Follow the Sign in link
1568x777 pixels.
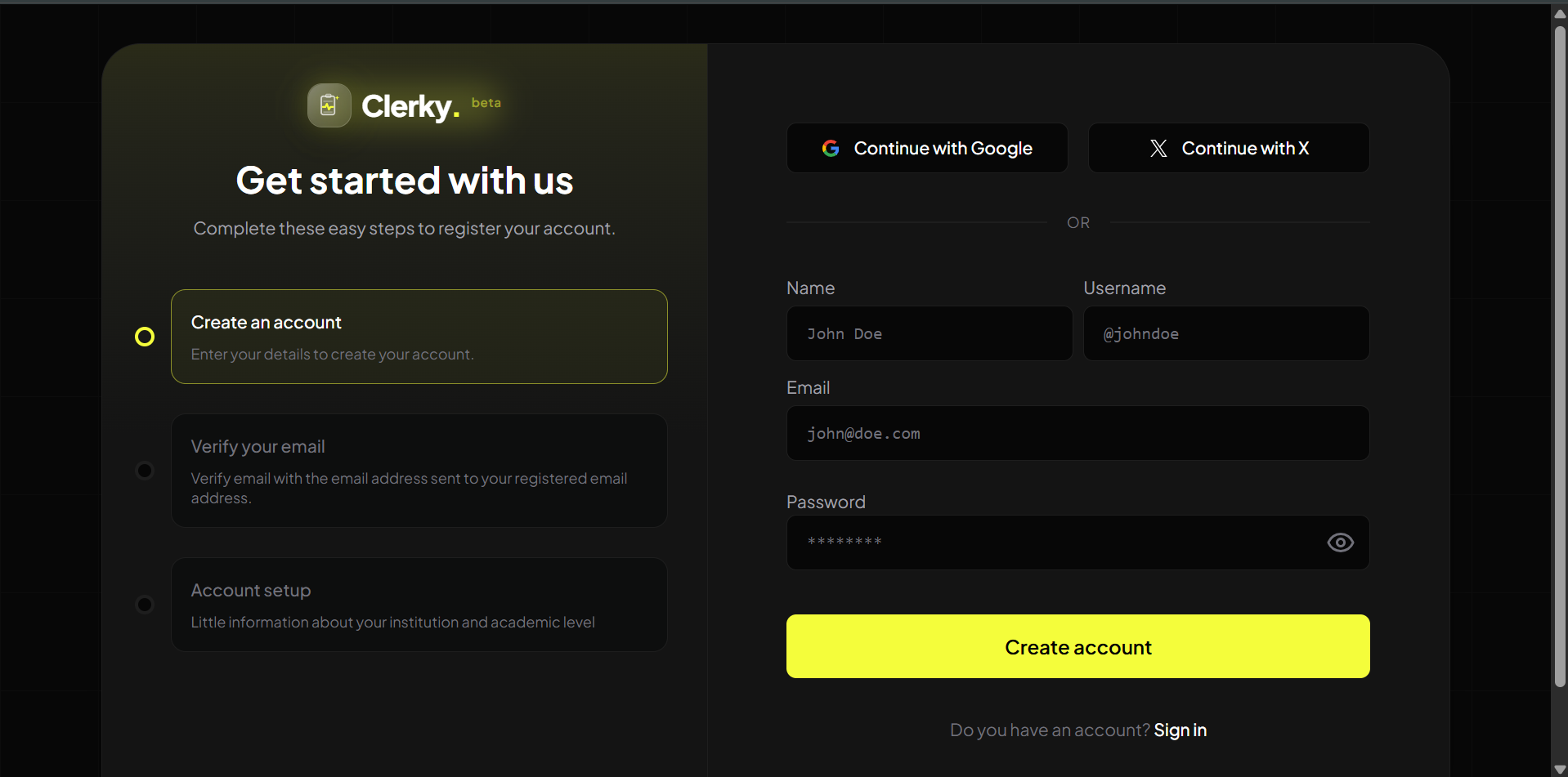click(x=1180, y=730)
